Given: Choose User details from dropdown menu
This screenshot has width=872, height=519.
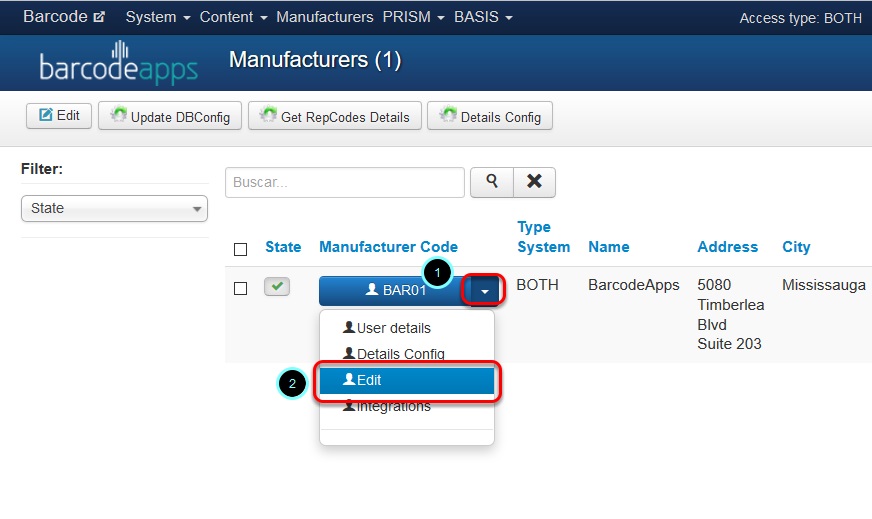Looking at the screenshot, I should pos(407,328).
